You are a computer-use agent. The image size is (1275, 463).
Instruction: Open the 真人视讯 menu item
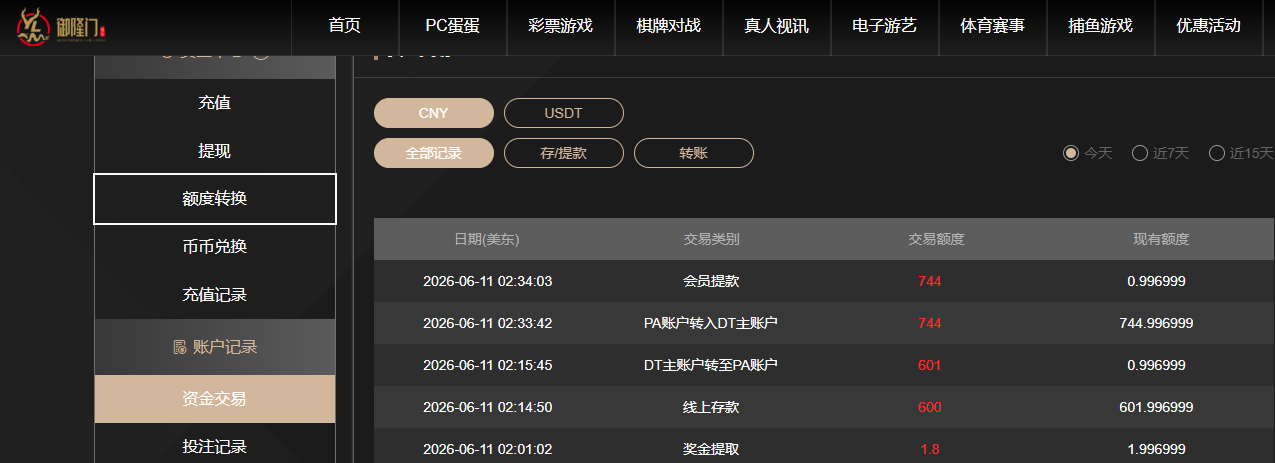click(x=777, y=26)
